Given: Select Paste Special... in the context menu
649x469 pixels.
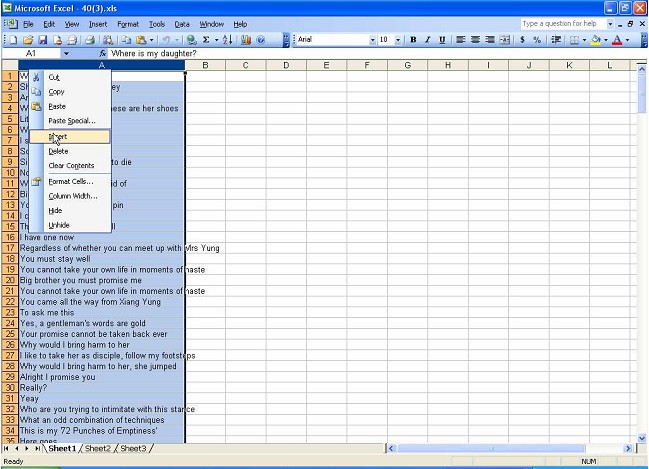Looking at the screenshot, I should coord(70,121).
